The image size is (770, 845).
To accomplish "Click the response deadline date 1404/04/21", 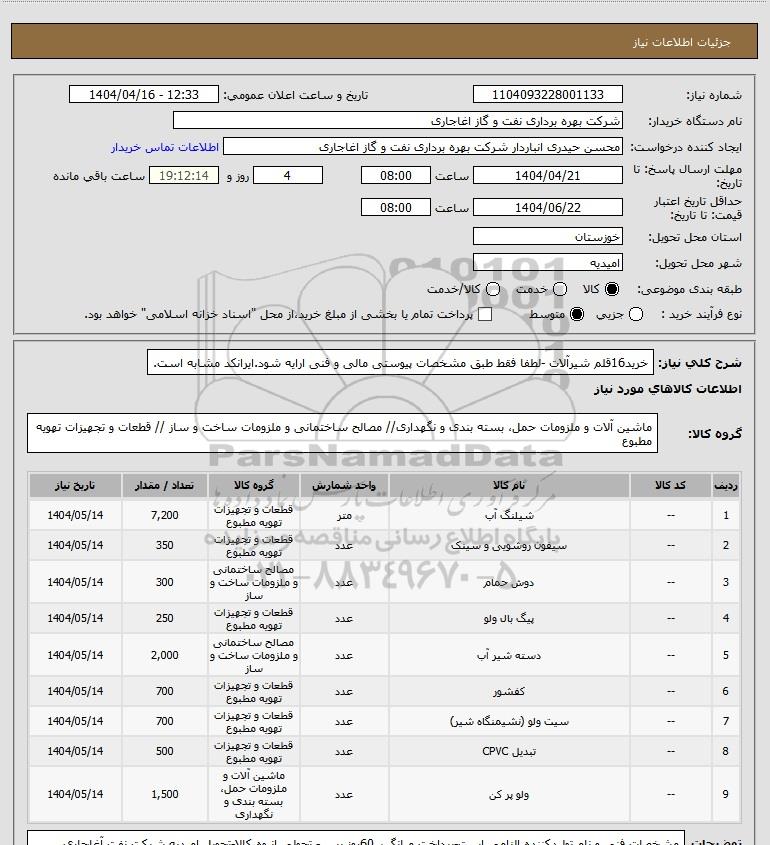I will point(547,176).
